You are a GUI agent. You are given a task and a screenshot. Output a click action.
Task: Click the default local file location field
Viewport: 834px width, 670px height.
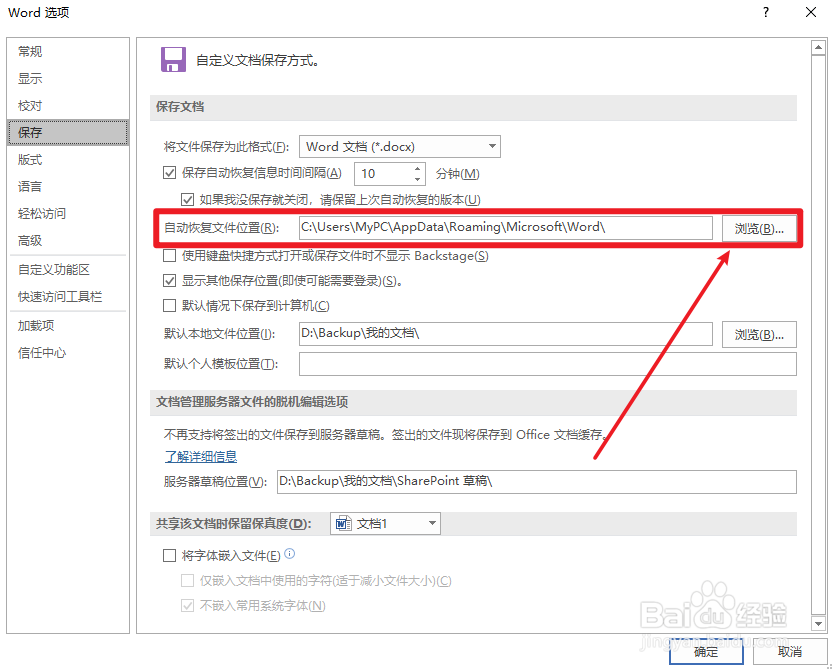click(x=505, y=334)
